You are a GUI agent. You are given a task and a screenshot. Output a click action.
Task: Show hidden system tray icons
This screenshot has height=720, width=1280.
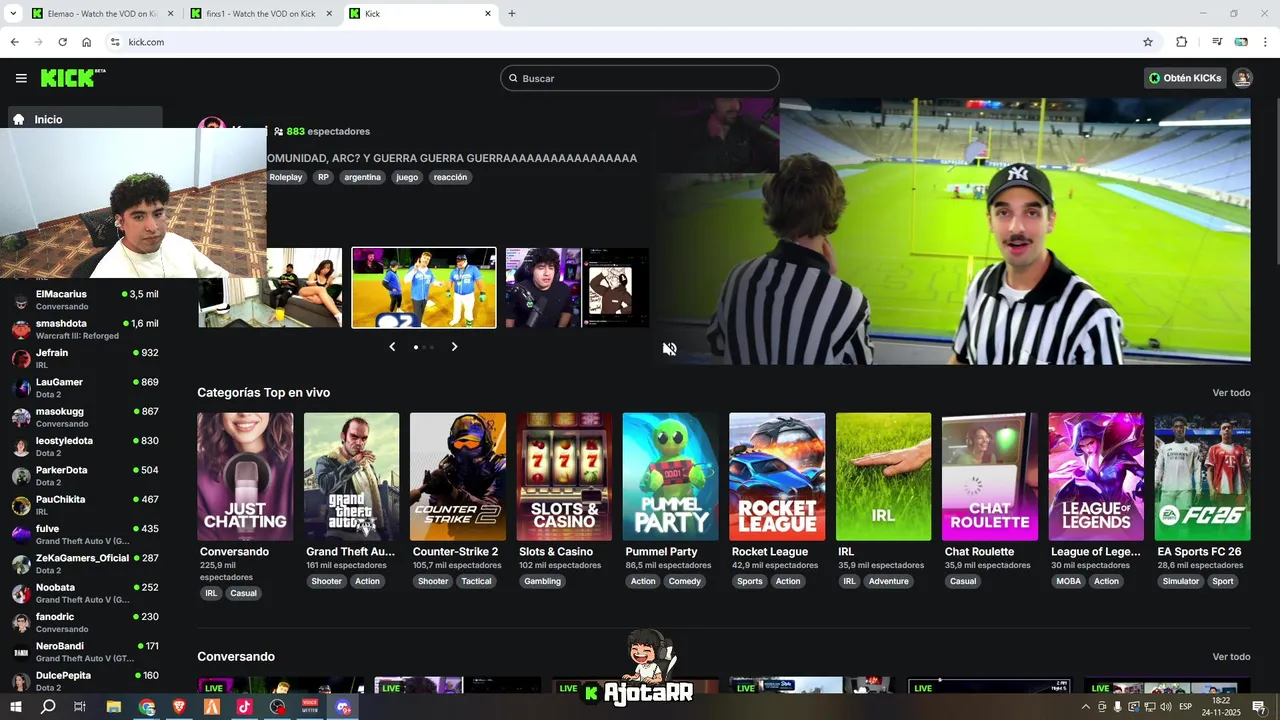tap(1086, 707)
